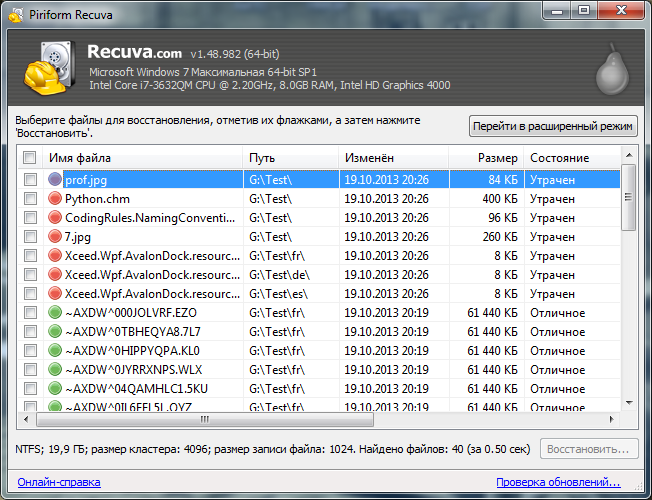Click the red status dot beside CodingRules.NamingConventi...
Screen dimensions: 652x500
point(54,218)
